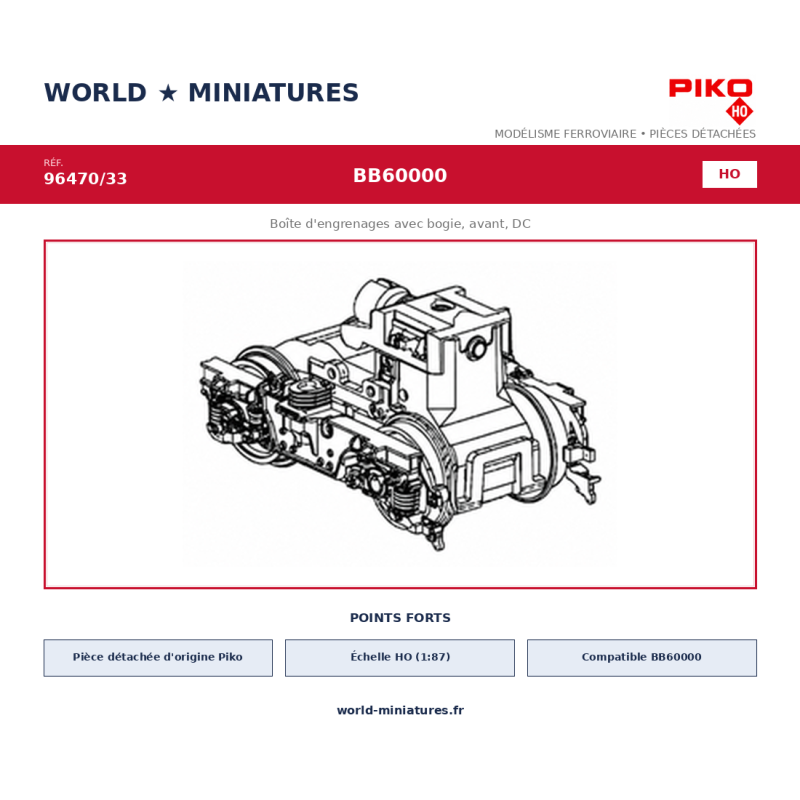Image resolution: width=800 pixels, height=800 pixels.
Task: Open the bogie gearbox technical drawing
Action: pyautogui.click(x=400, y=414)
